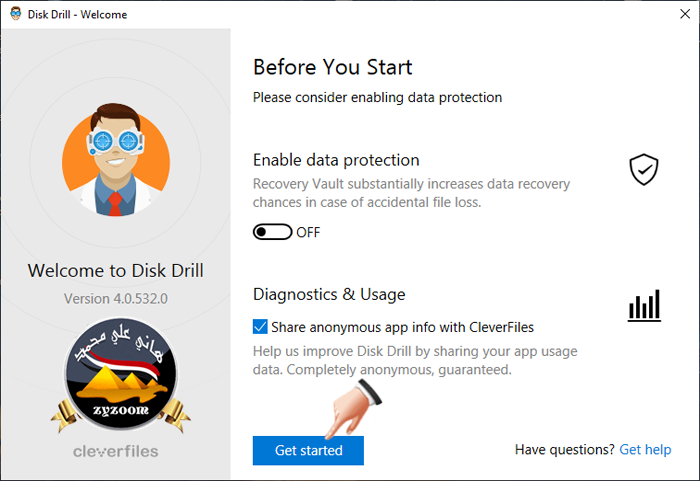Click Share anonymous app info with CleverFiles label
The width and height of the screenshot is (700, 481).
coord(402,327)
